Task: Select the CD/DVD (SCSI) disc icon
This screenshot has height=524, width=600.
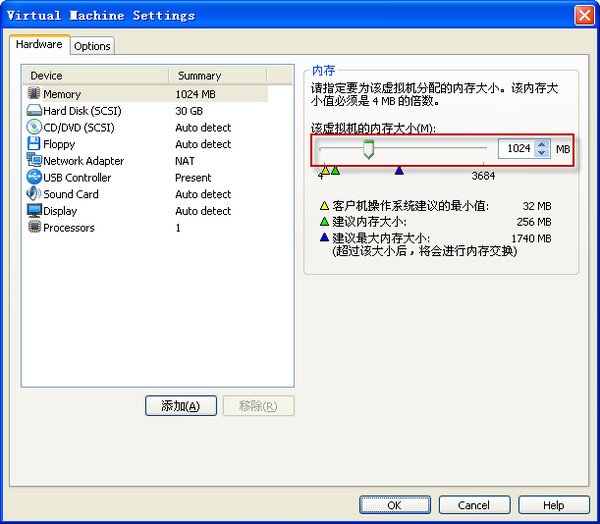Action: (x=34, y=127)
